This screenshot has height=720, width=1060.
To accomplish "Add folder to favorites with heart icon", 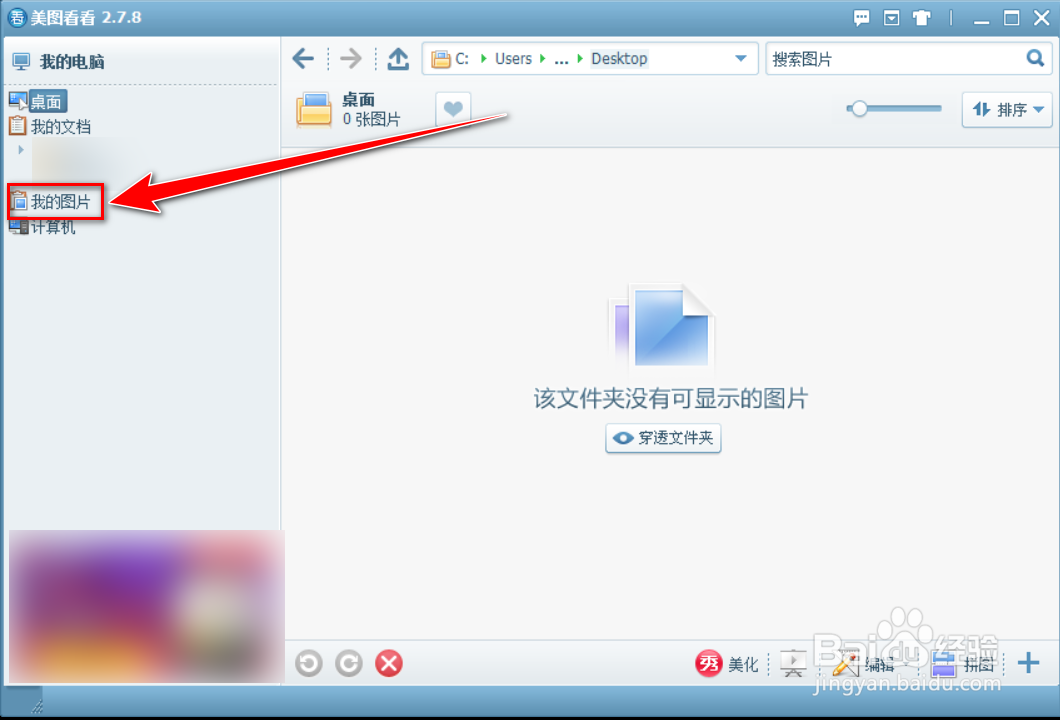I will click(453, 108).
